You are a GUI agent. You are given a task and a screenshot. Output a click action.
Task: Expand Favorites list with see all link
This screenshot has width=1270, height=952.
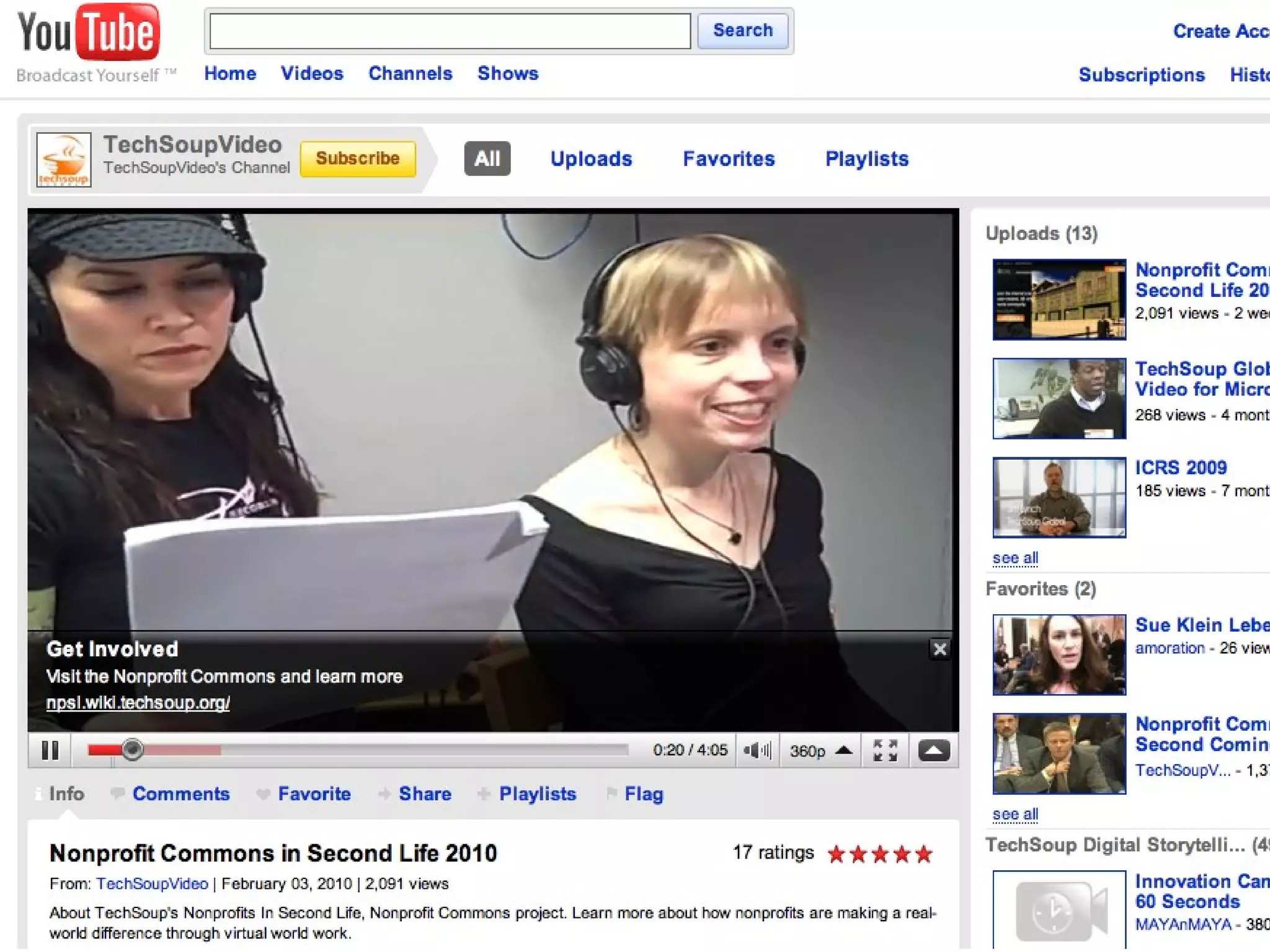1015,814
